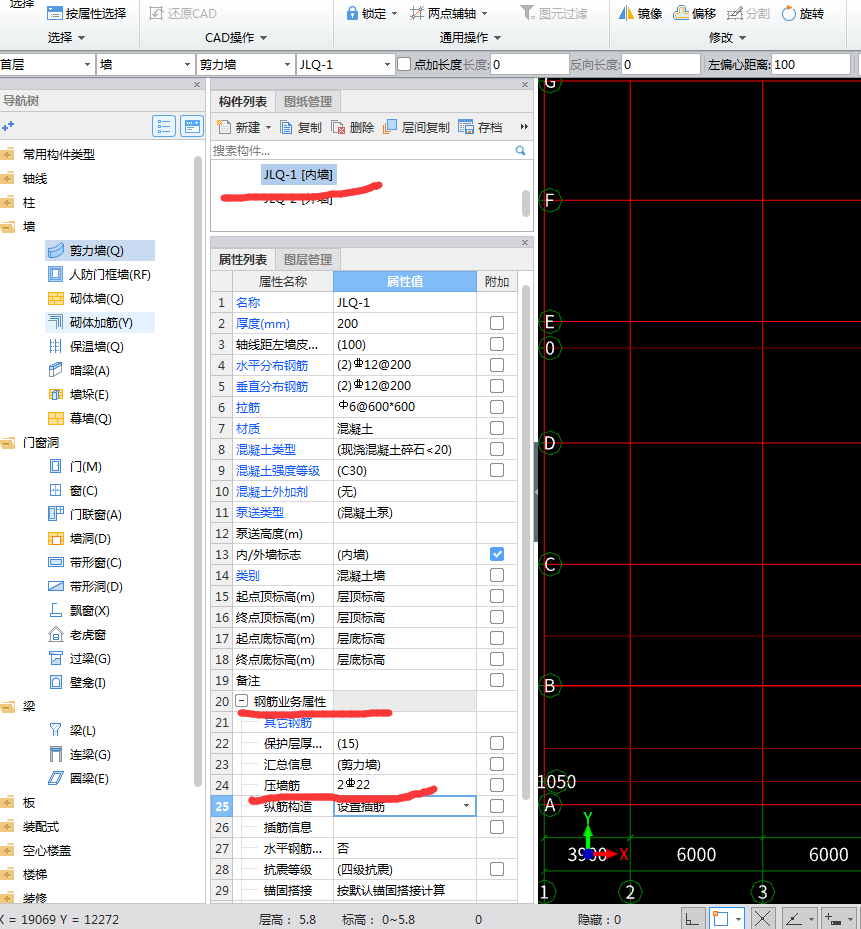
Task: Select 暗梁(A) hidden beam icon
Action: (x=56, y=370)
